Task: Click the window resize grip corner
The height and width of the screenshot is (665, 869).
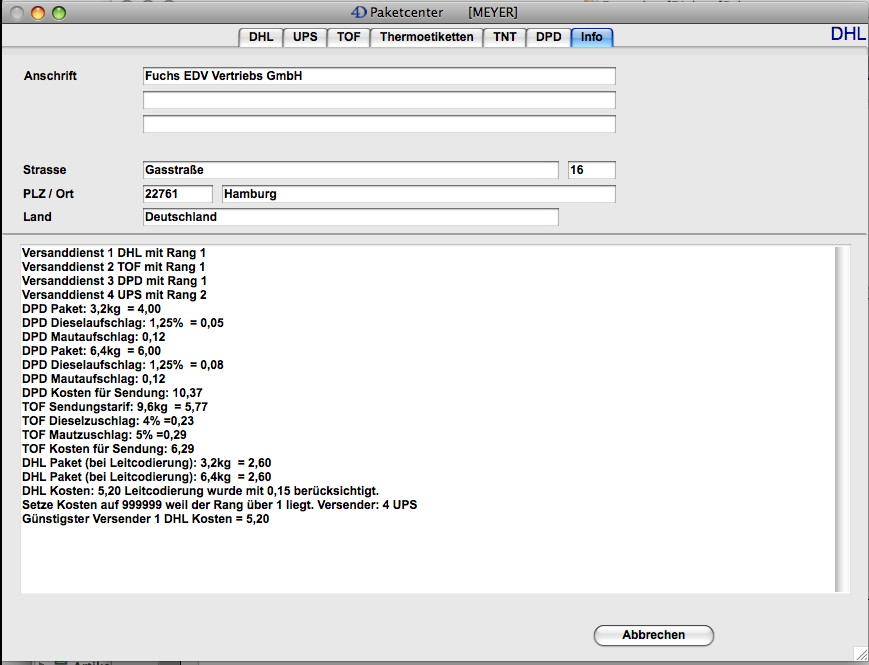Action: pos(860,656)
